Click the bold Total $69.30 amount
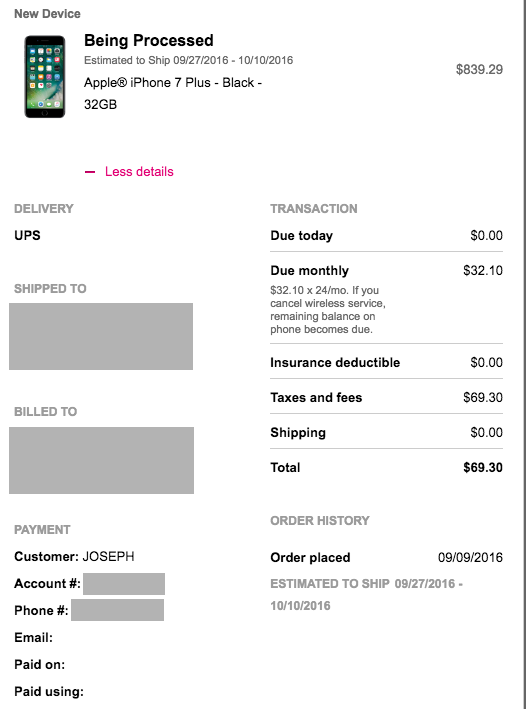The image size is (526, 709). (x=483, y=468)
